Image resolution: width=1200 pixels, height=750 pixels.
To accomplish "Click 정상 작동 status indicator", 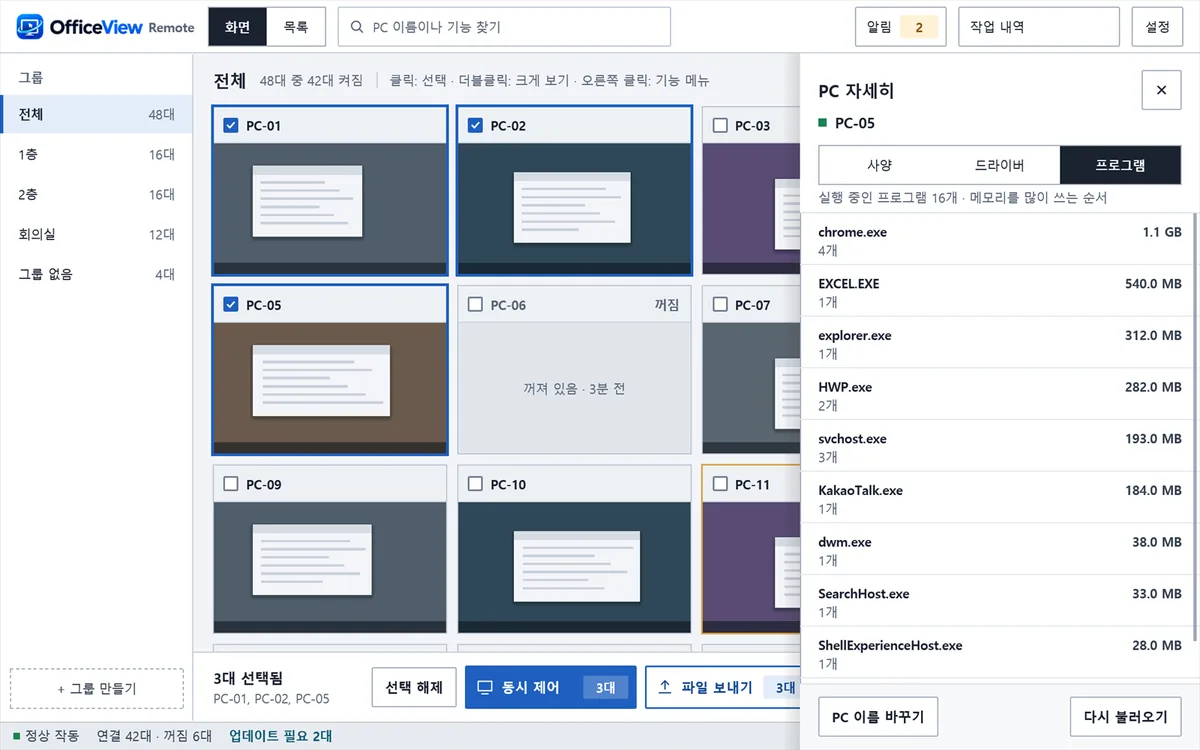I will tap(46, 736).
